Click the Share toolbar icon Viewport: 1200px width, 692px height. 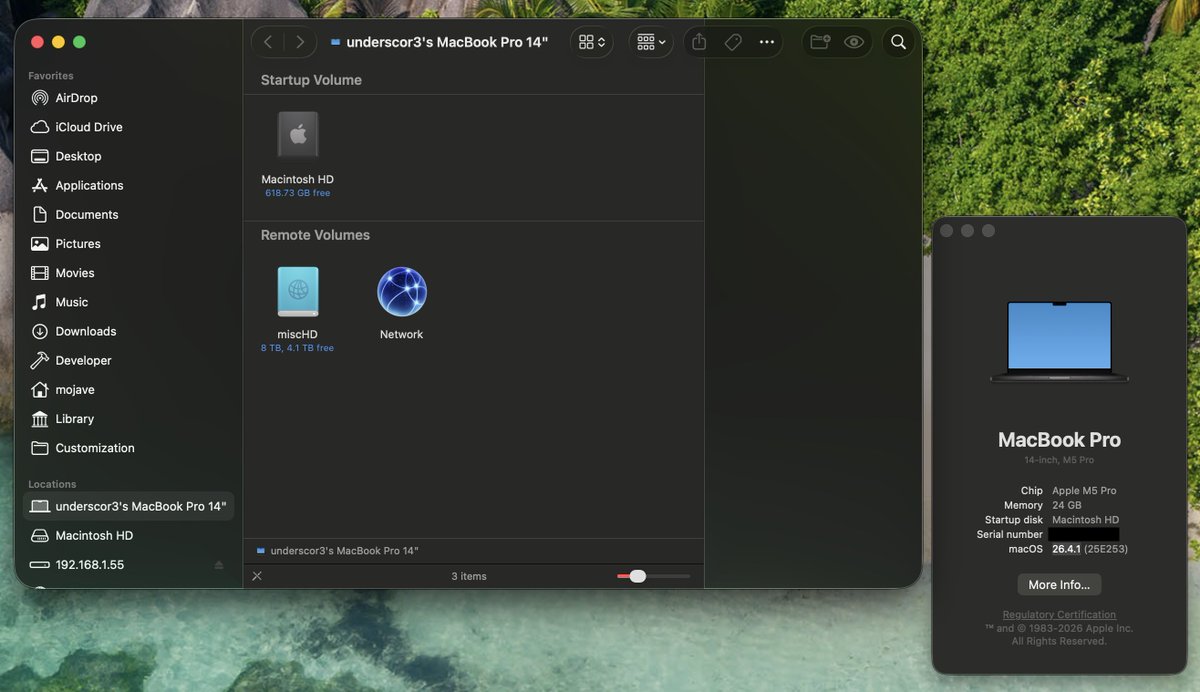pyautogui.click(x=699, y=42)
